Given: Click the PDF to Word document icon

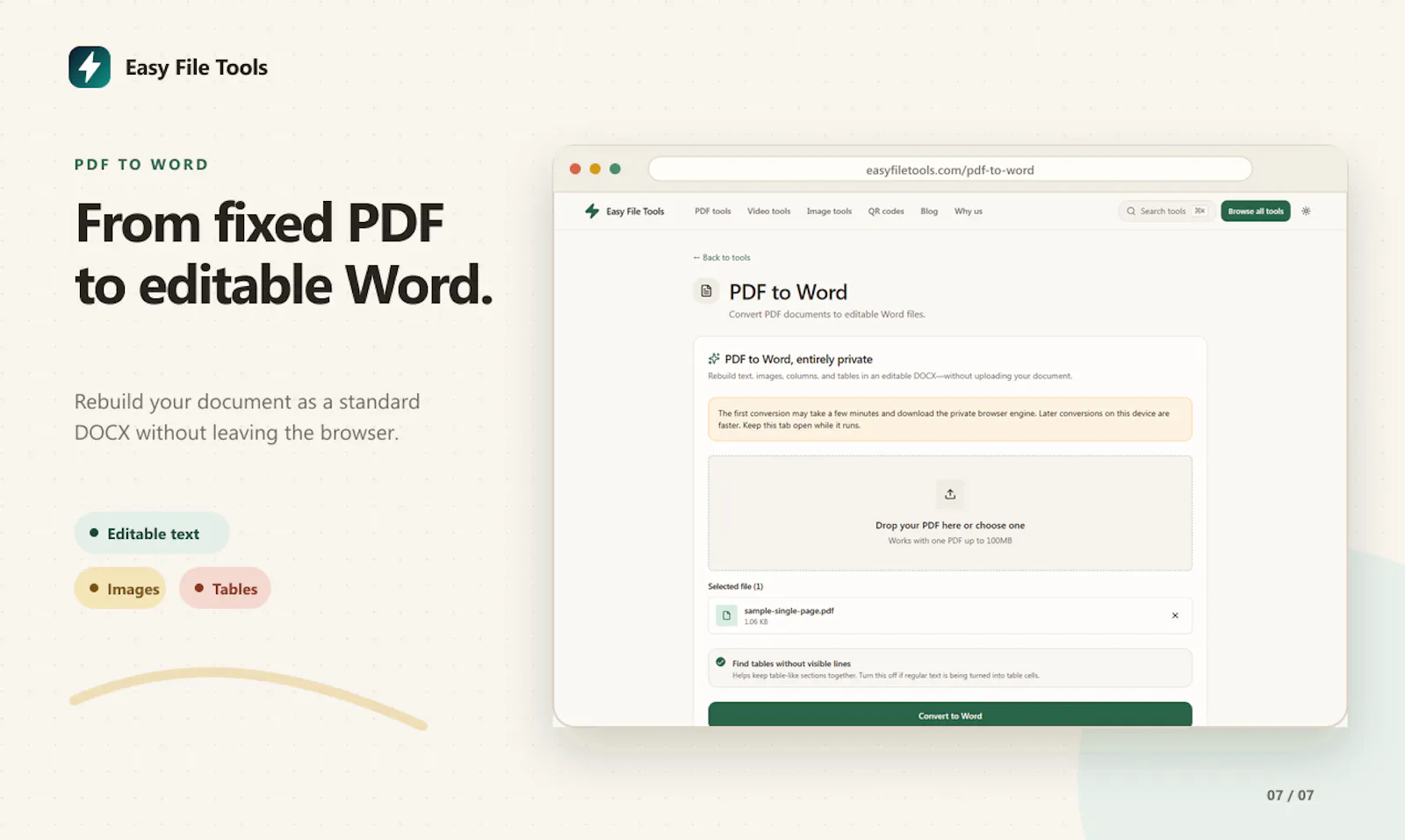Looking at the screenshot, I should tap(706, 291).
